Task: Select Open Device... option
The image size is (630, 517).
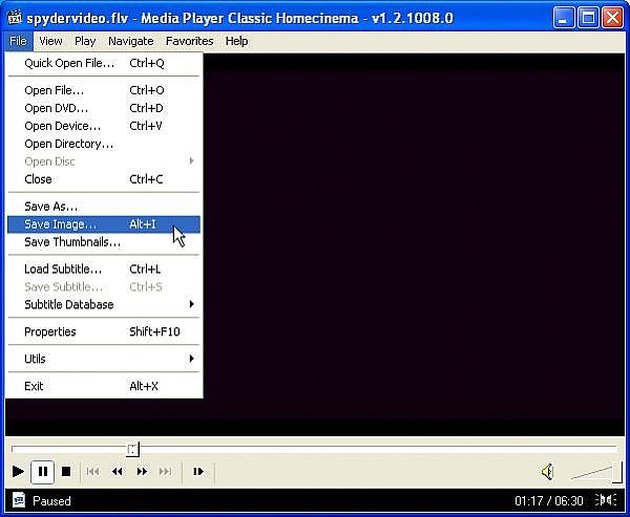Action: click(x=104, y=126)
